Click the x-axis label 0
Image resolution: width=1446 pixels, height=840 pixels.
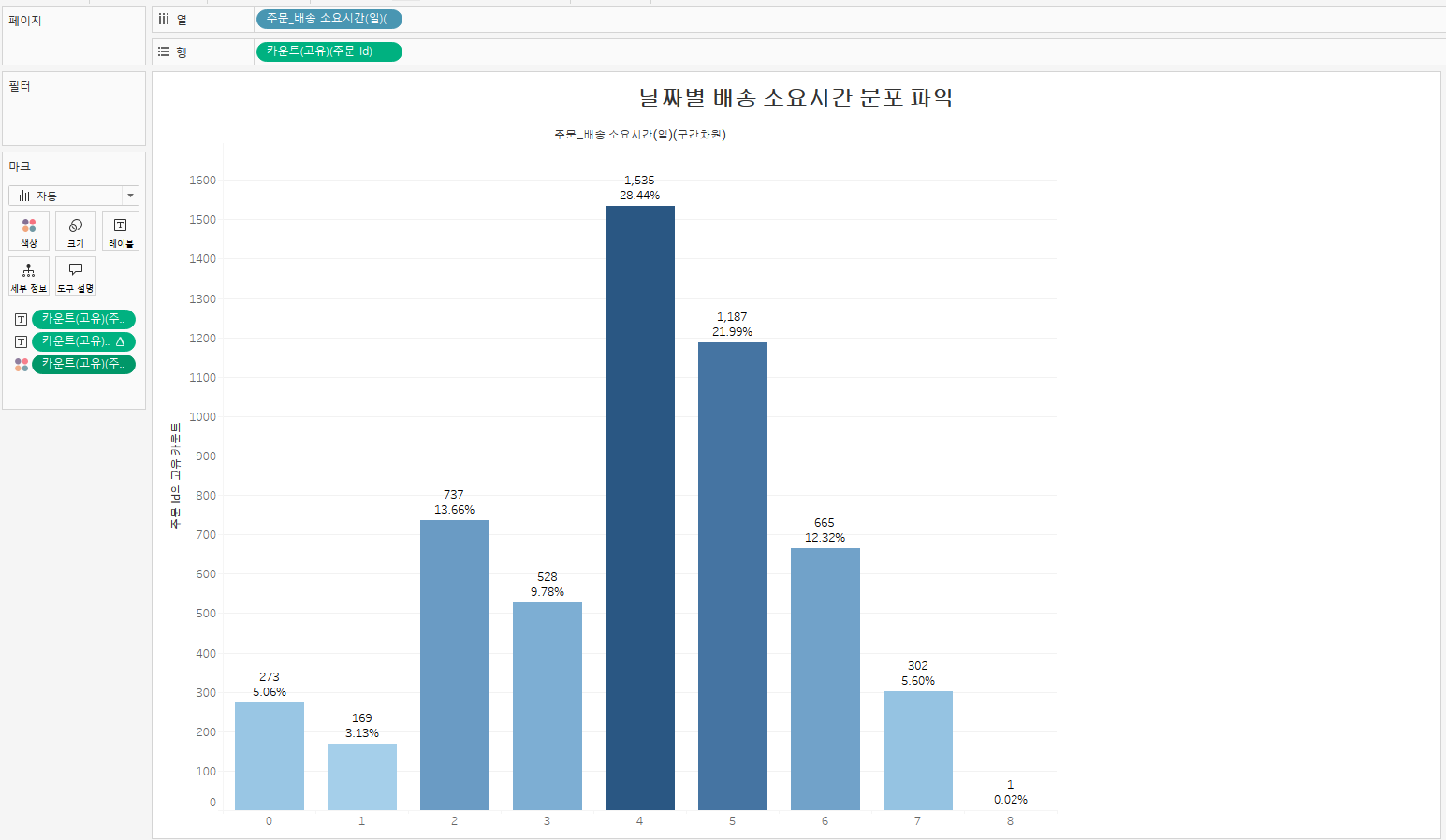click(269, 821)
